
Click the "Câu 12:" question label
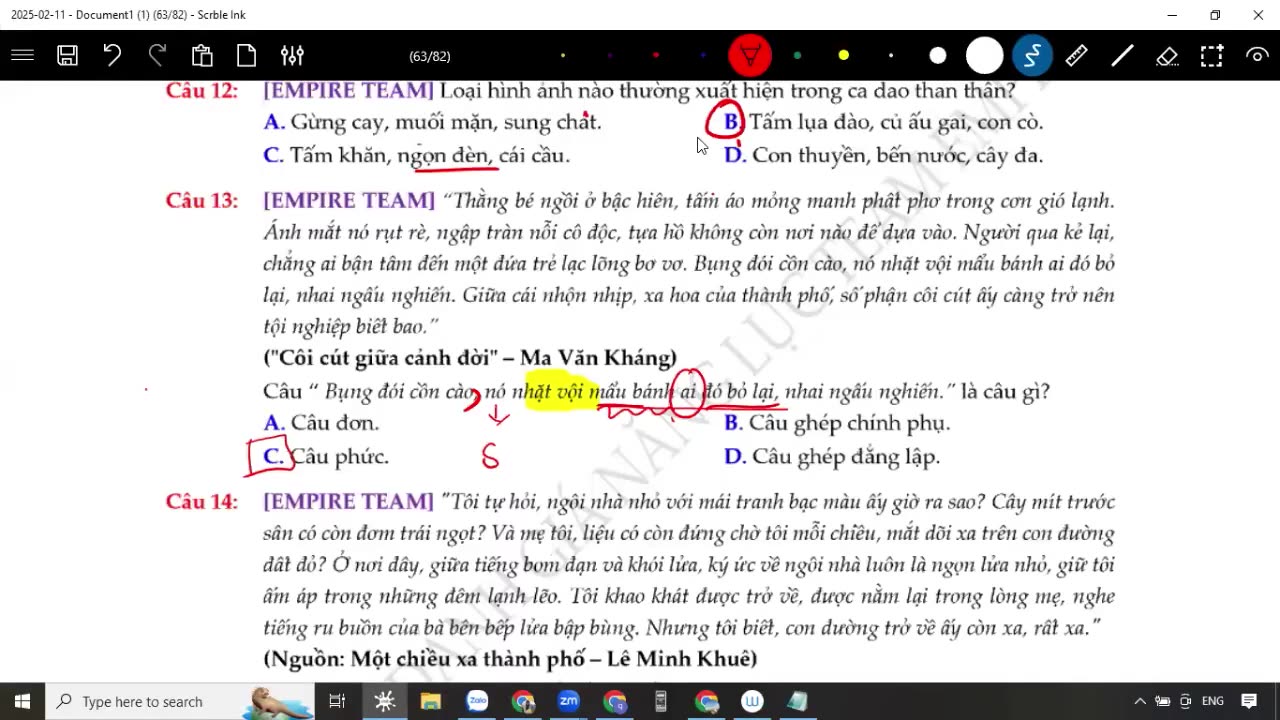click(202, 91)
